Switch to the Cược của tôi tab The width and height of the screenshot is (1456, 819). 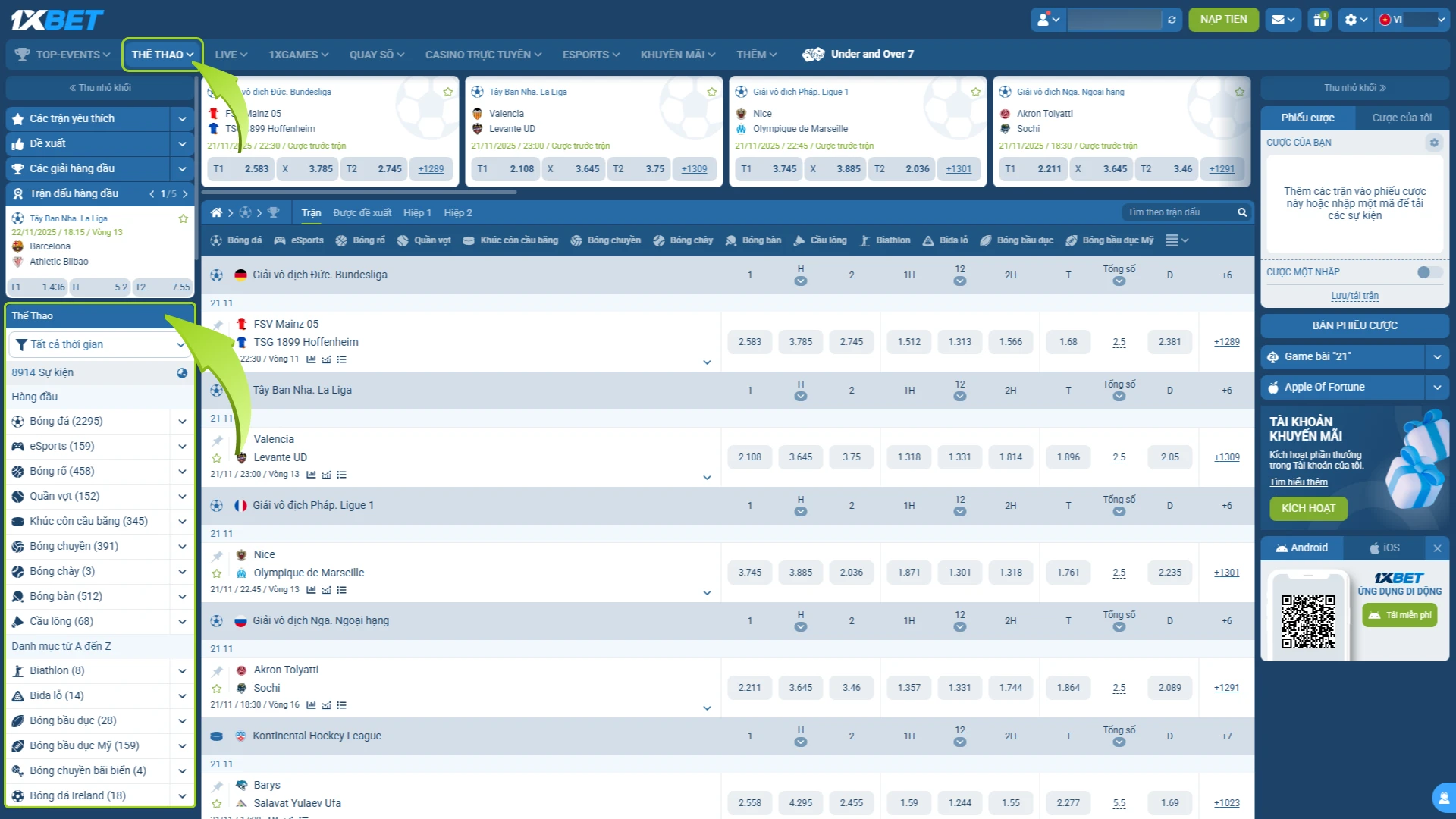tap(1401, 118)
